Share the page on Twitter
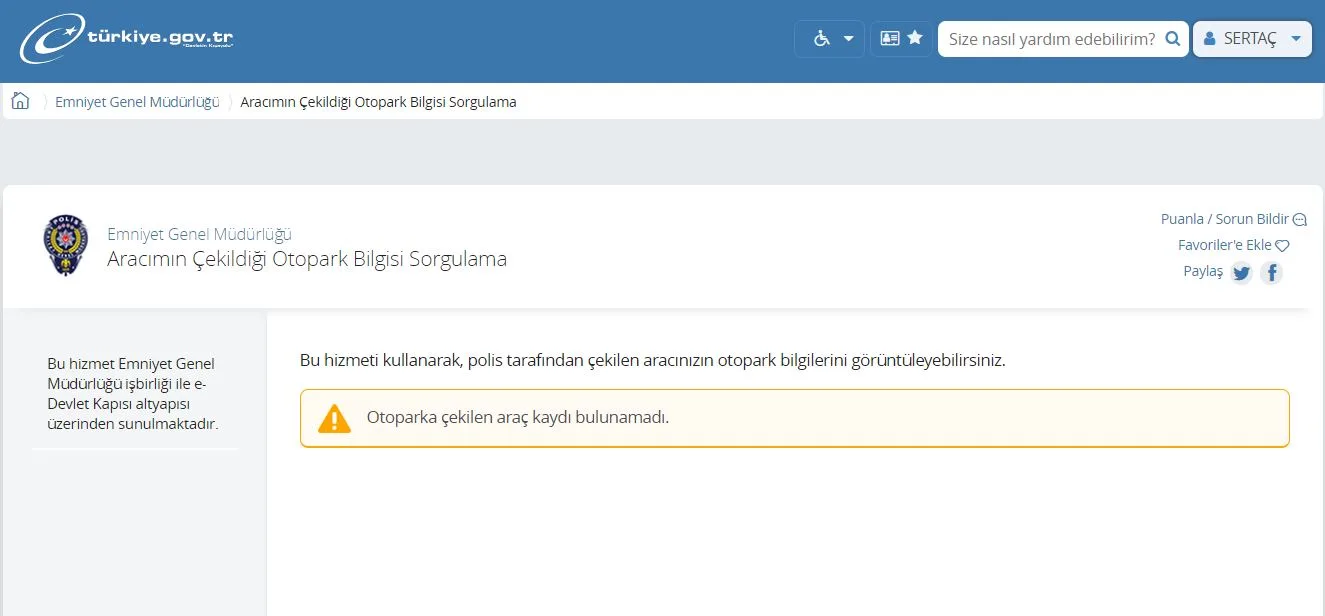Viewport: 1325px width, 616px height. tap(1241, 273)
